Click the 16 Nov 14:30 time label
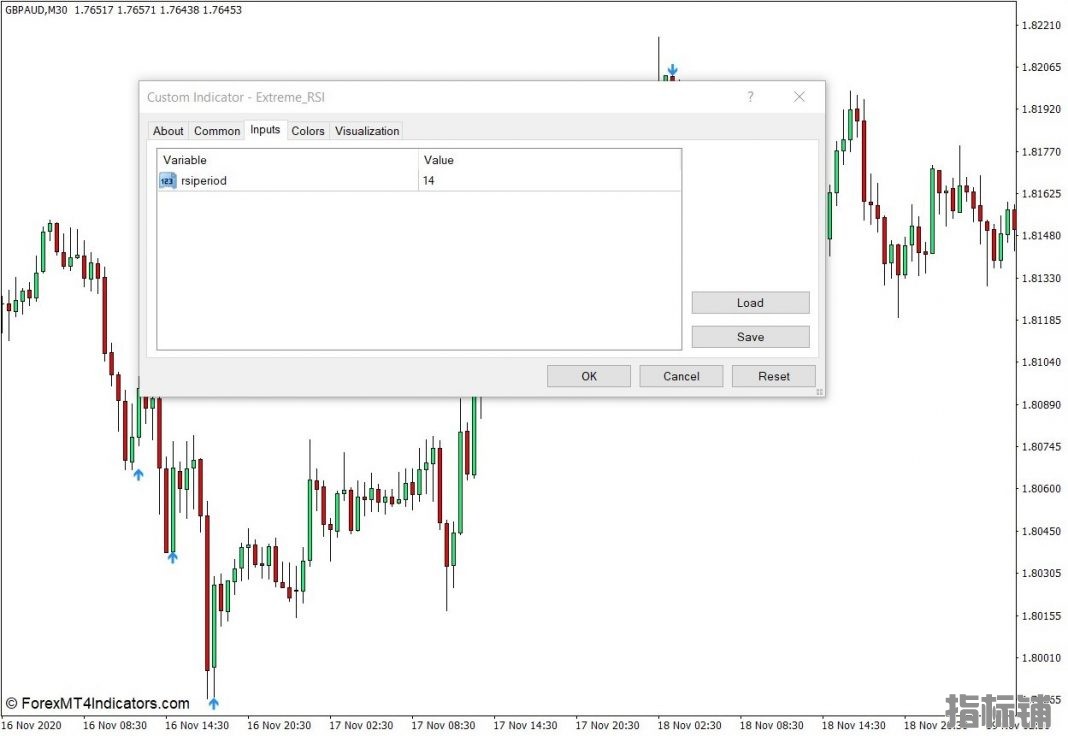This screenshot has height=736, width=1068. tap(197, 725)
